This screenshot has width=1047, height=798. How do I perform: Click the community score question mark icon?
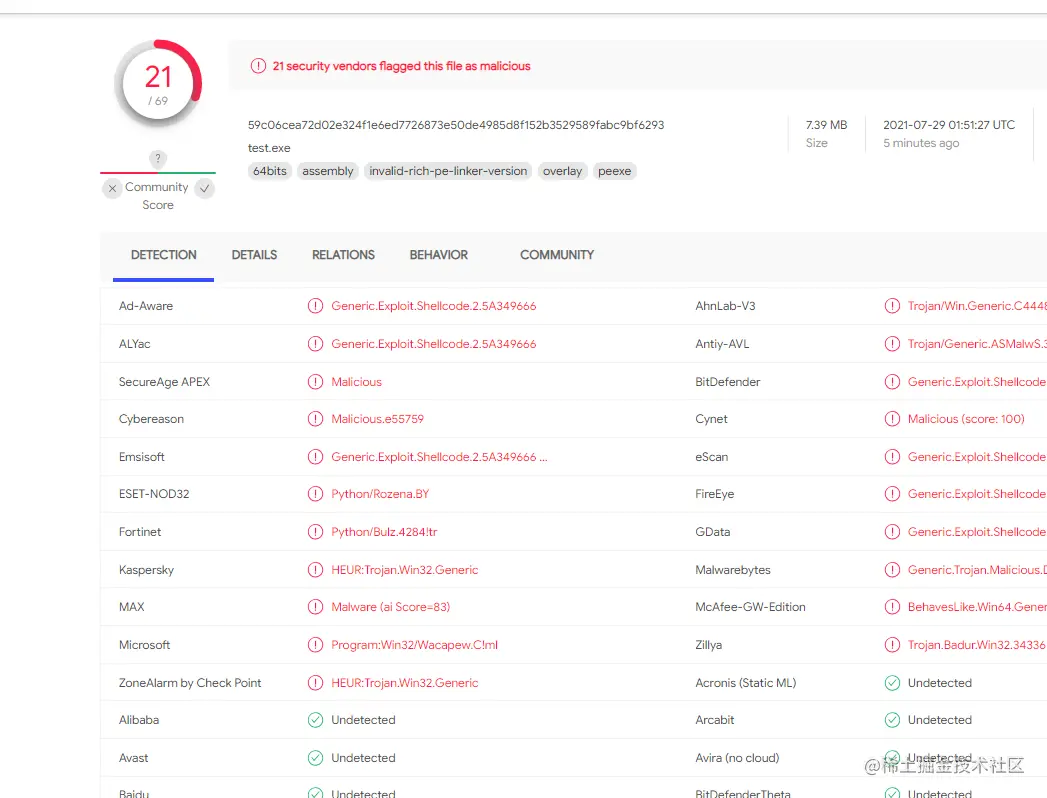coord(158,159)
